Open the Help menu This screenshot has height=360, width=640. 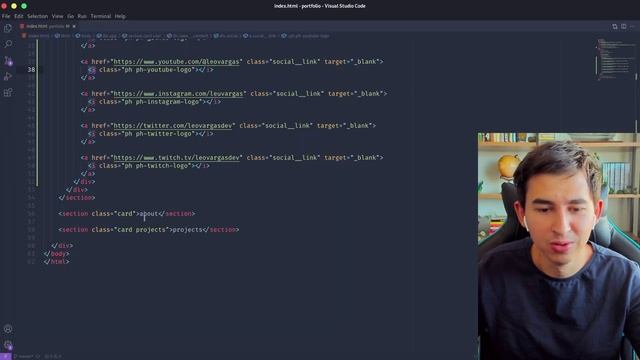pos(120,16)
